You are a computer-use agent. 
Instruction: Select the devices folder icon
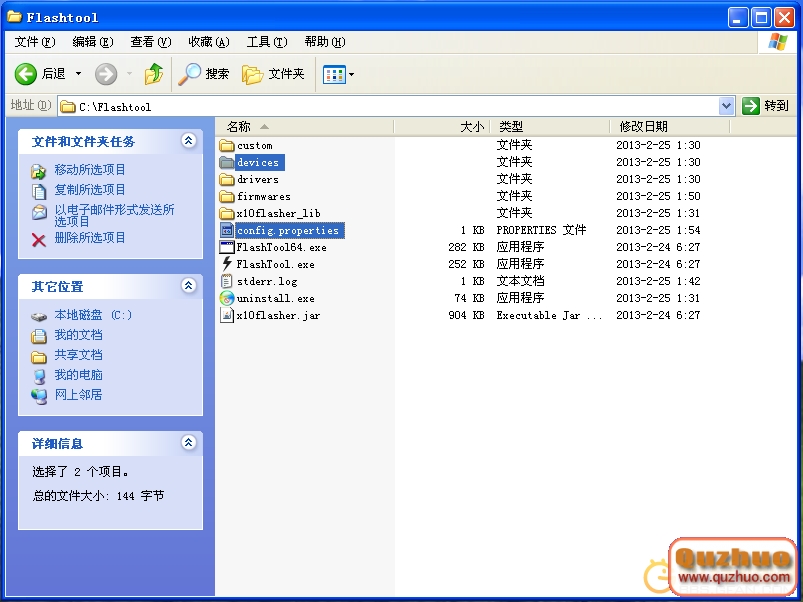pos(226,163)
